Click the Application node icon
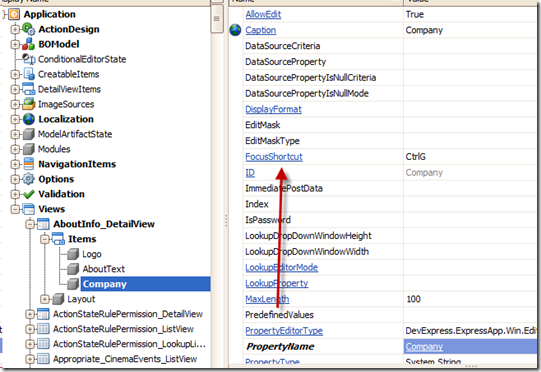Screen dimensions: 541x372 click(14, 14)
